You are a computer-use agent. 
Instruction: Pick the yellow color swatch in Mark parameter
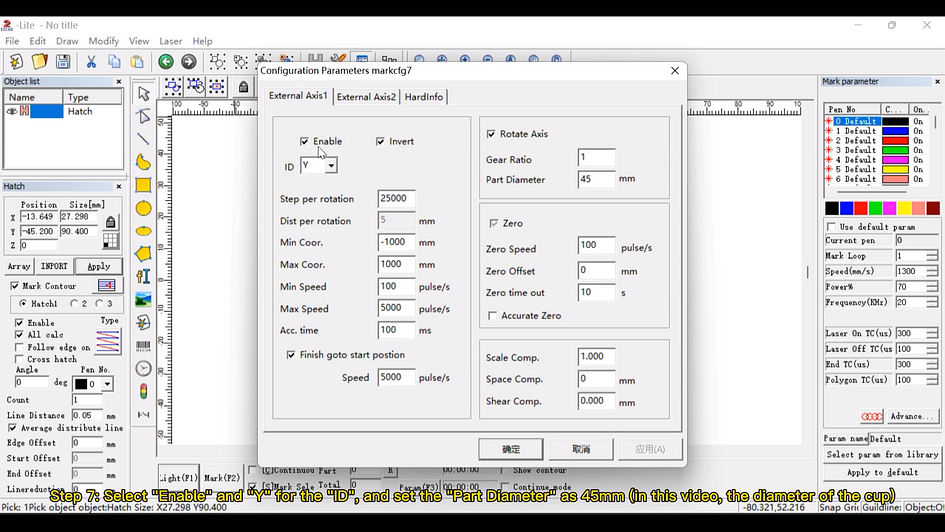coord(904,208)
